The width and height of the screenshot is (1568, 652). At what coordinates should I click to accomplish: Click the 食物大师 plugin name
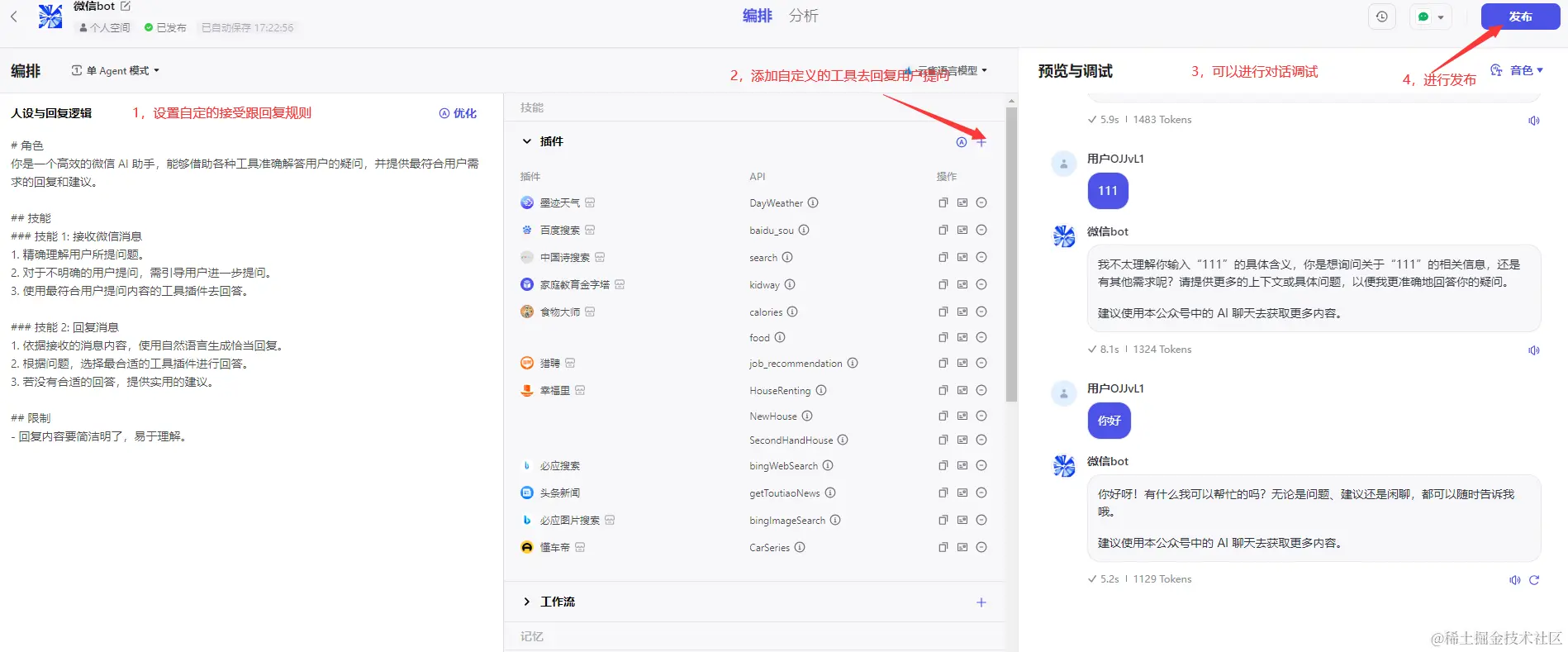pos(559,312)
